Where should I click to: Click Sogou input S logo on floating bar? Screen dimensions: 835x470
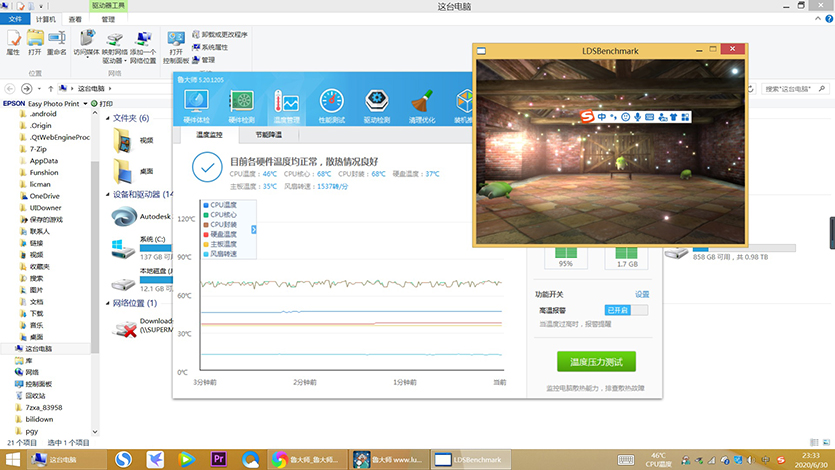tap(586, 116)
